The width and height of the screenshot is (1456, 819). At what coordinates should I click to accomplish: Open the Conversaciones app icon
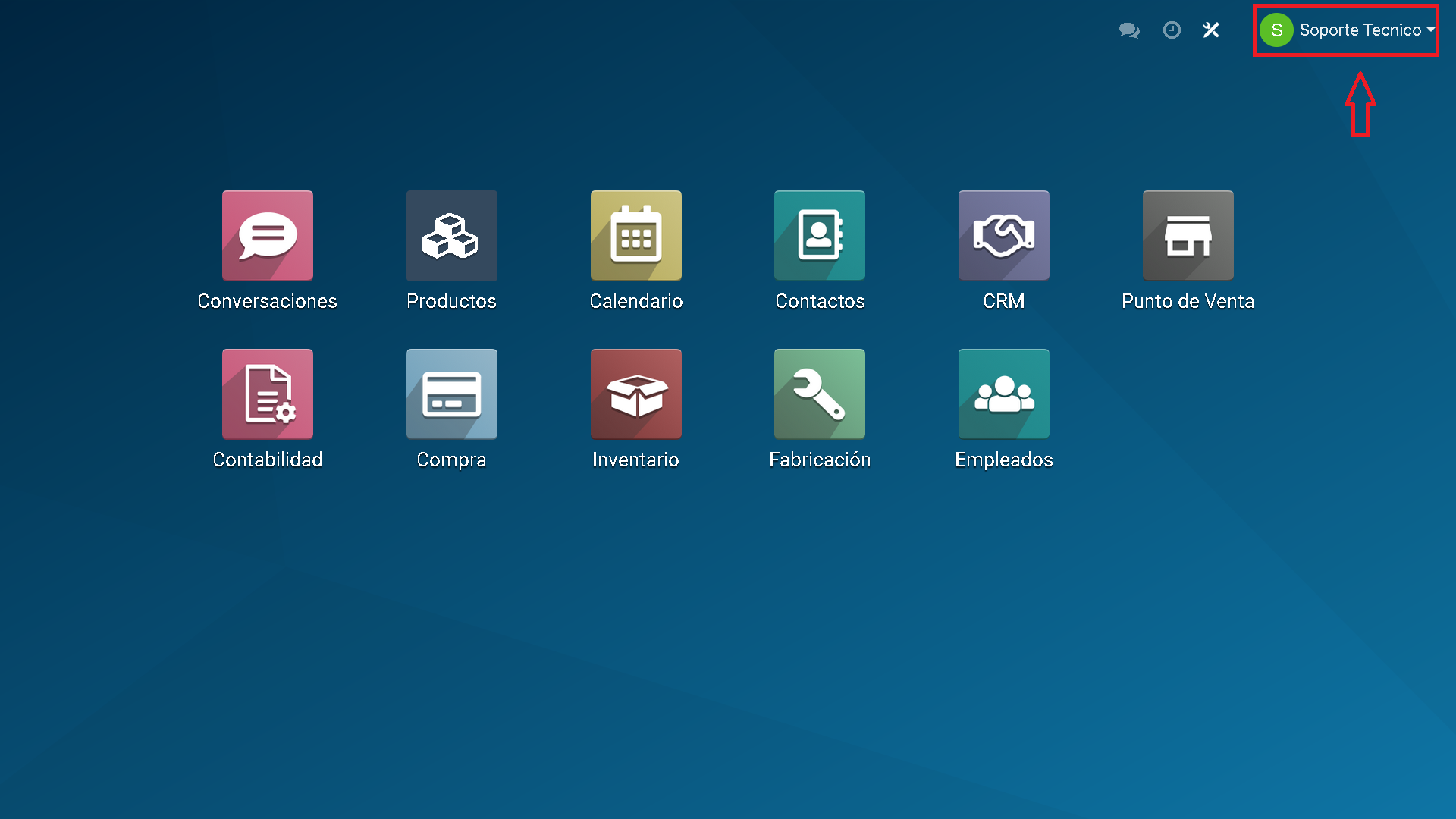tap(267, 236)
